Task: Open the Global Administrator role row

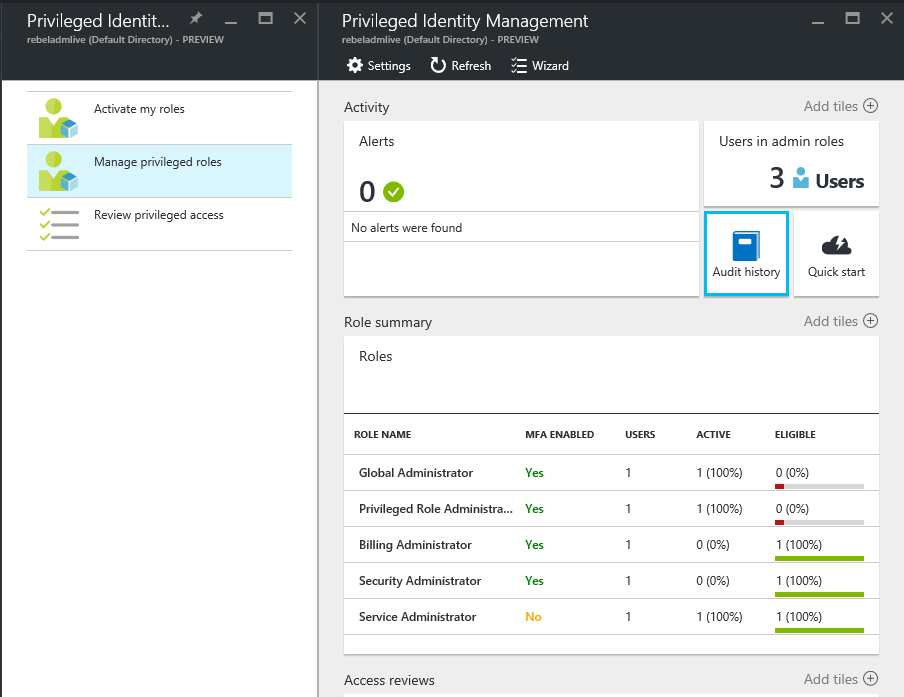Action: (611, 473)
